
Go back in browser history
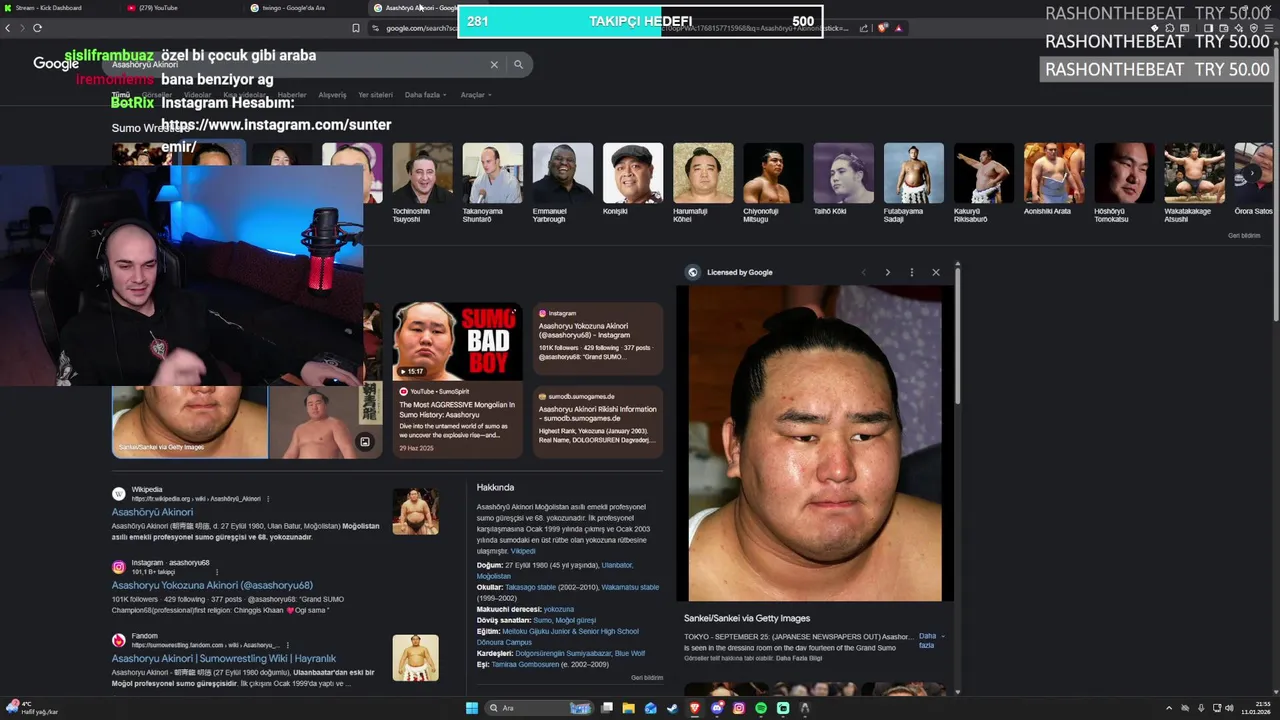(x=8, y=28)
